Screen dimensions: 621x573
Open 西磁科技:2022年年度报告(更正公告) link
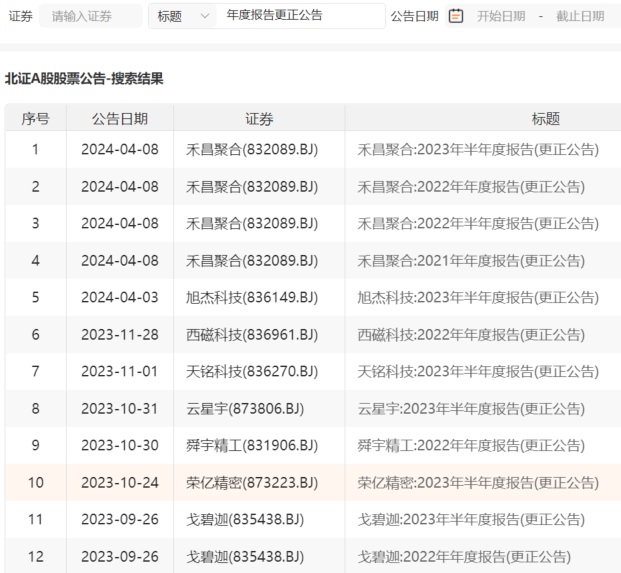471,335
